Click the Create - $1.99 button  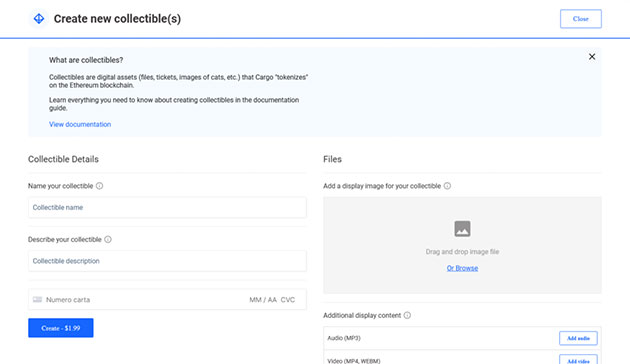[61, 328]
